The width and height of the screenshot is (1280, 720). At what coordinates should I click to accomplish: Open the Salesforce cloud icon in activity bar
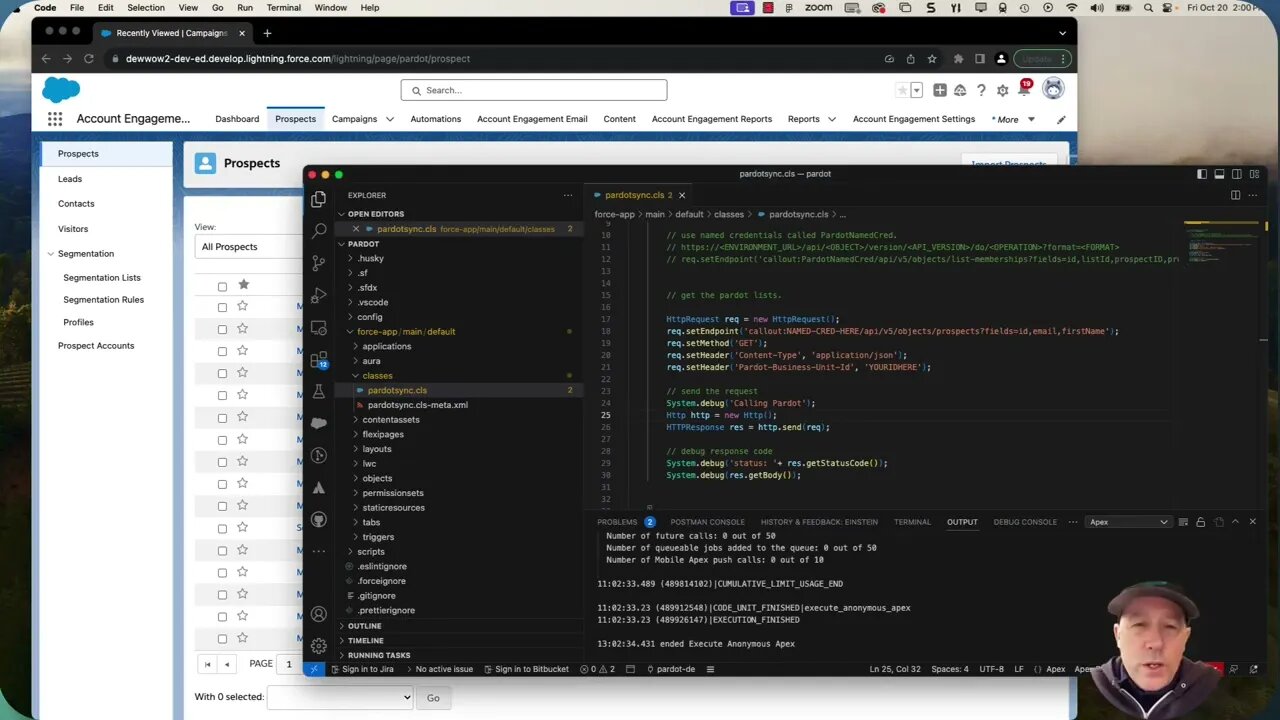[319, 423]
